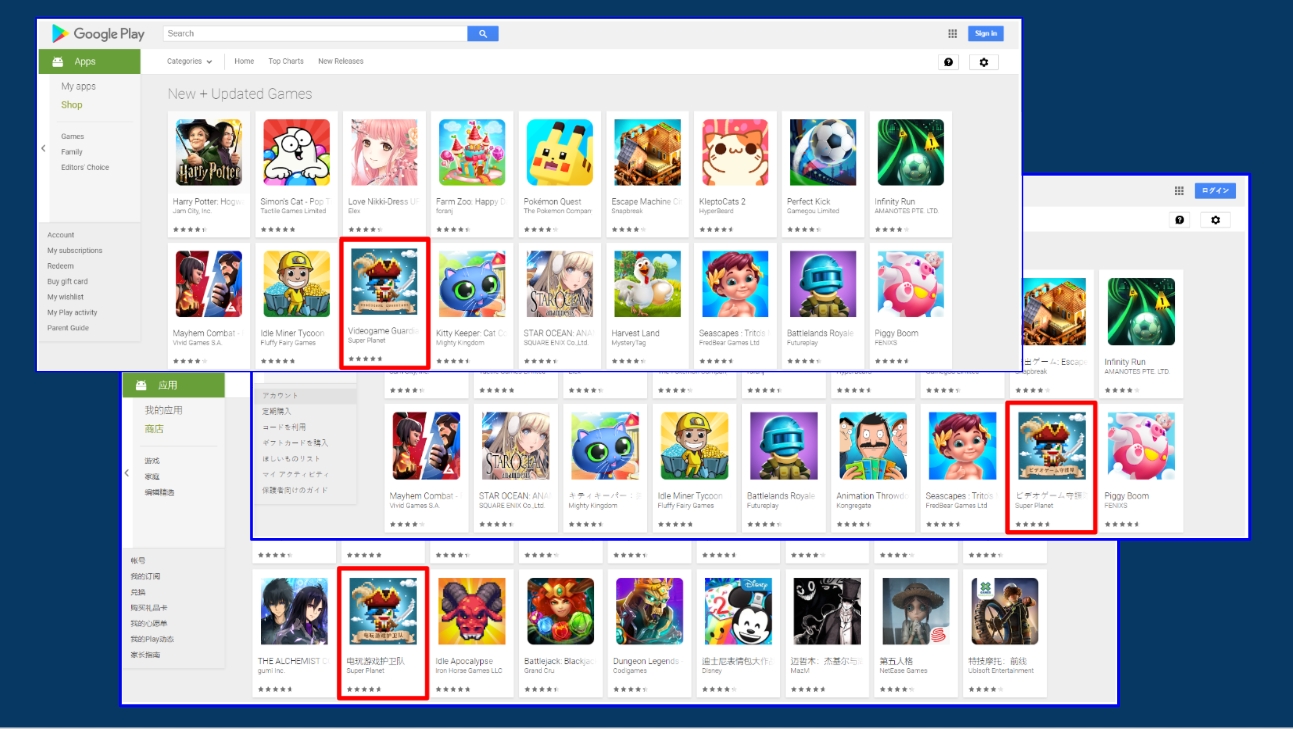Choose the Pokémon Quest app icon
Image resolution: width=1293 pixels, height=729 pixels.
559,153
